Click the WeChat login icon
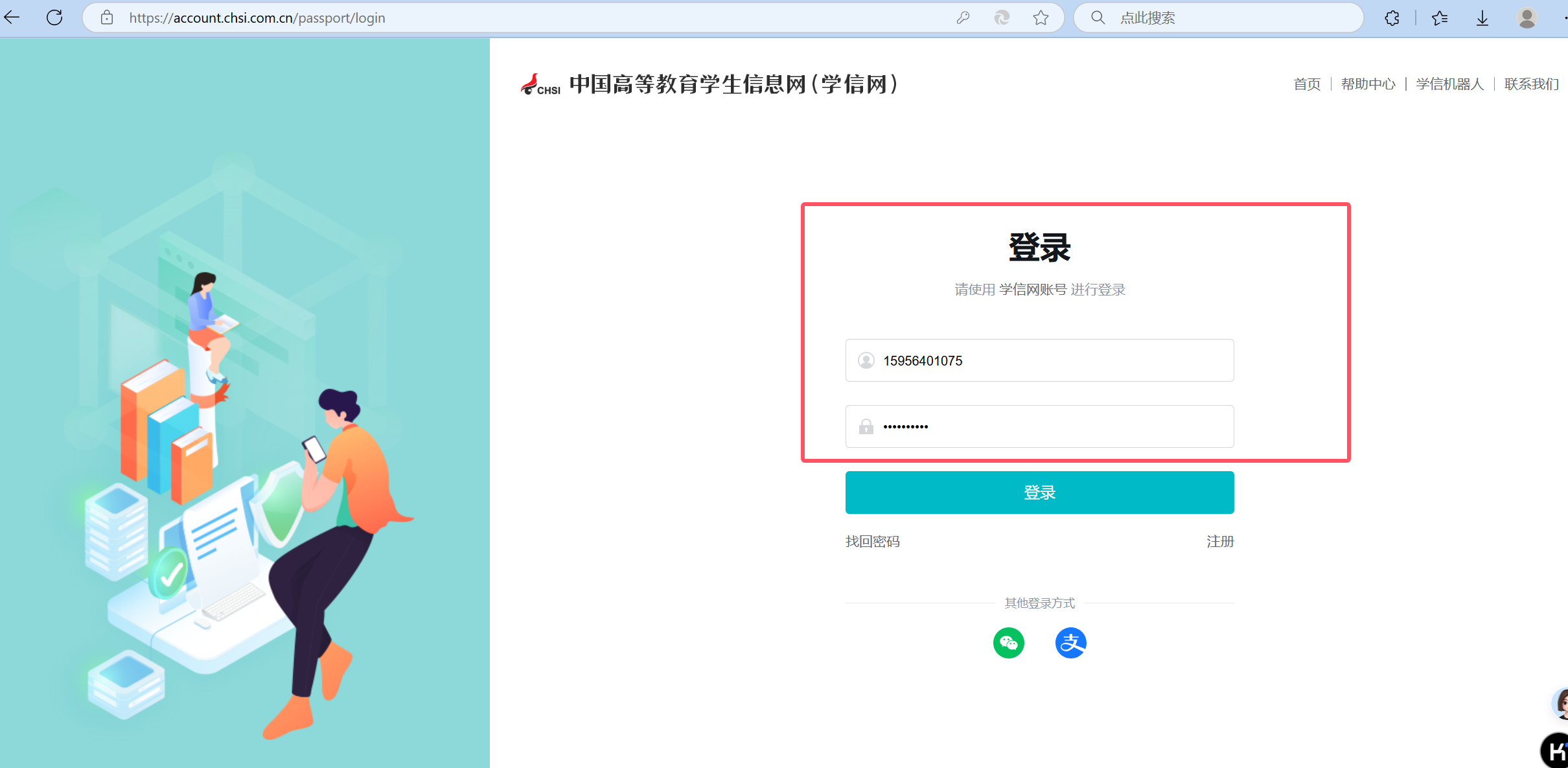The image size is (1568, 768). coord(1008,643)
